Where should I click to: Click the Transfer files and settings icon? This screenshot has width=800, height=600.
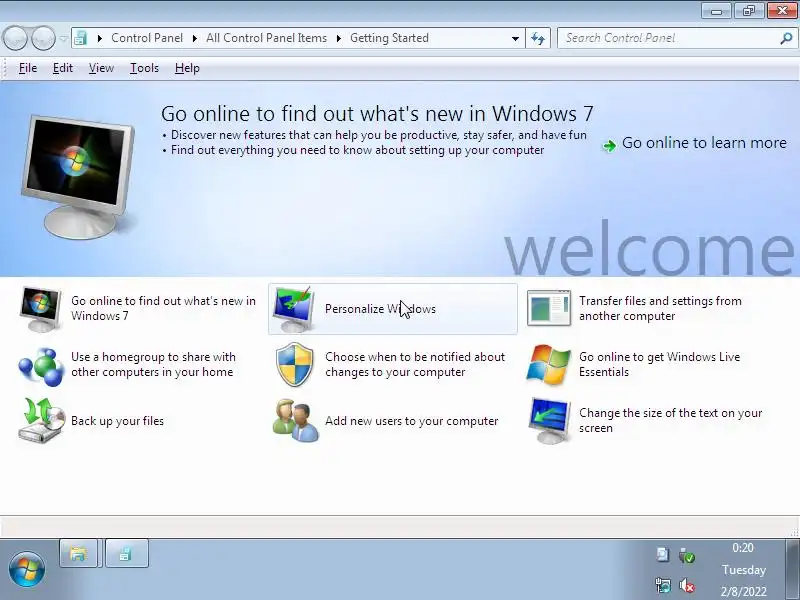548,308
